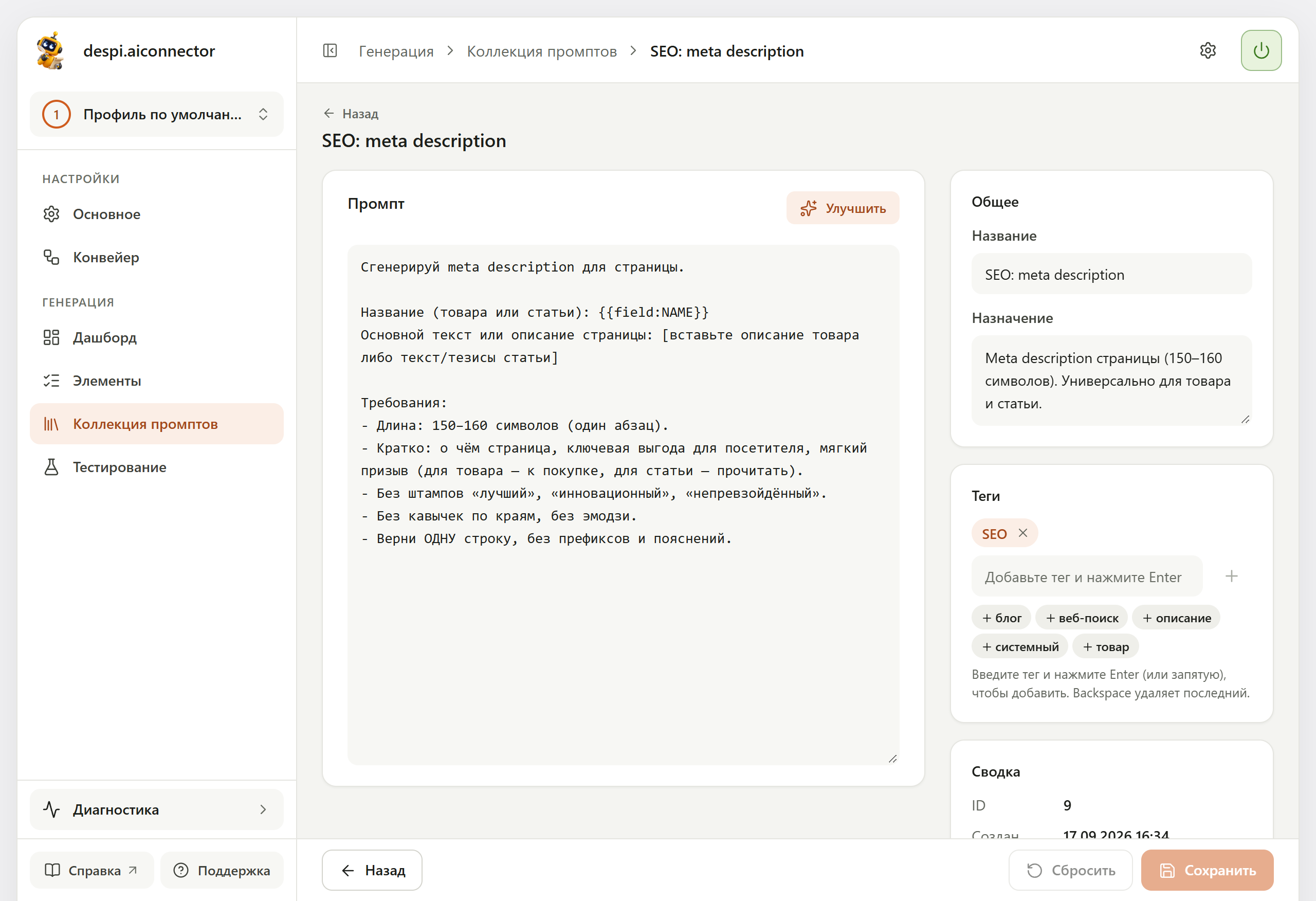This screenshot has height=901, width=1316.
Task: Add the suggested tag блог
Action: click(1001, 618)
